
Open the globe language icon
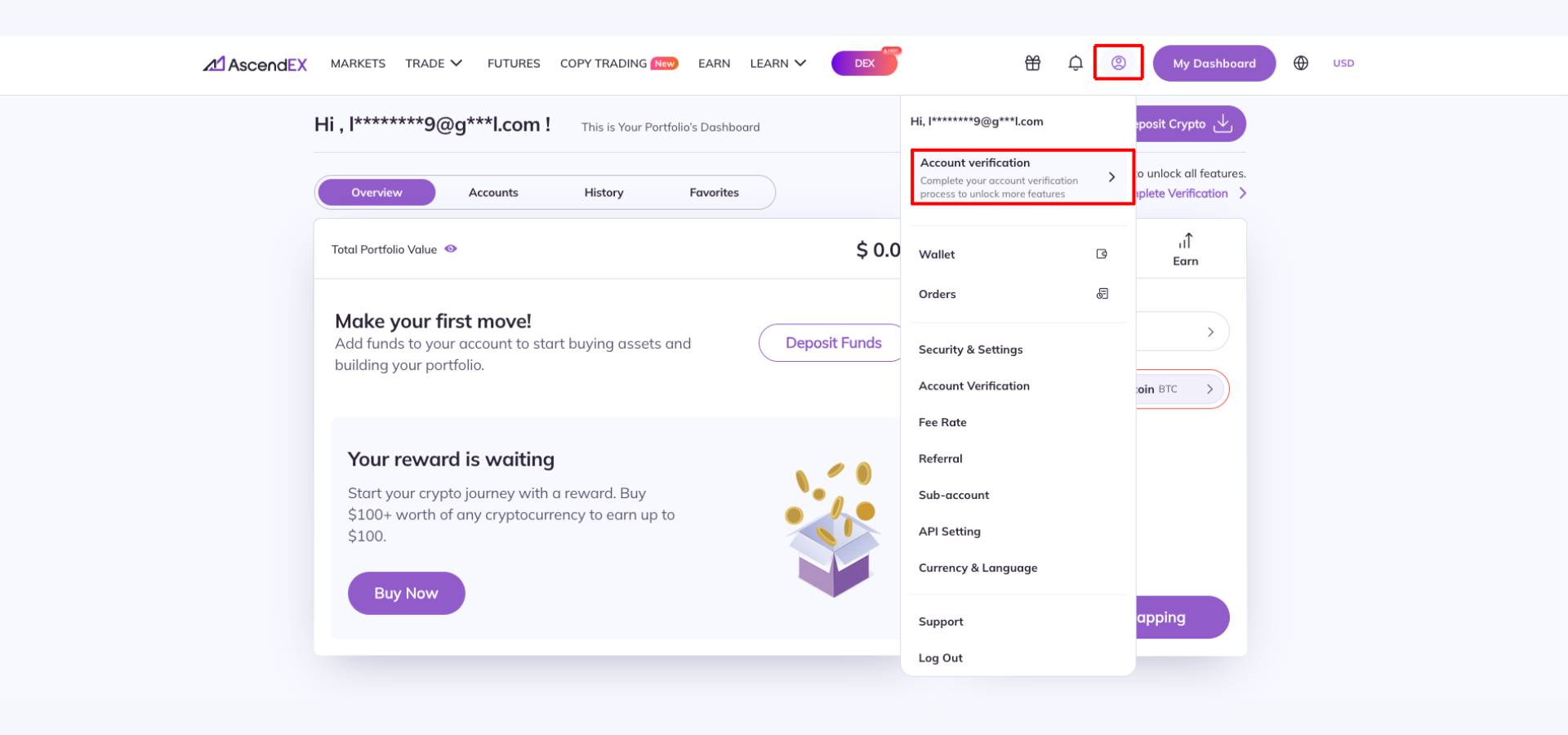click(x=1301, y=63)
